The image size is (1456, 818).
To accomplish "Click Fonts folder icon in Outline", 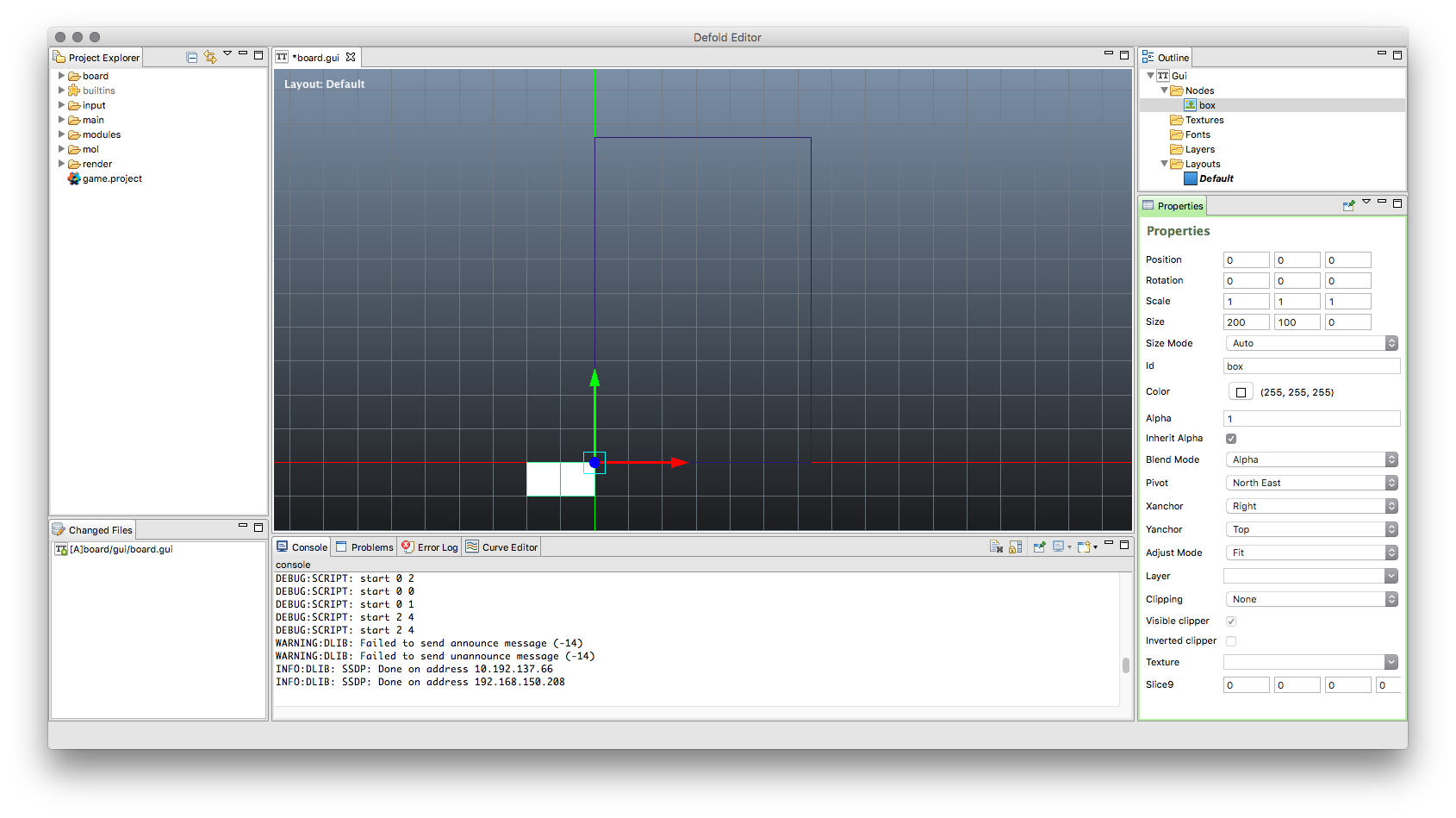I will [x=1177, y=134].
